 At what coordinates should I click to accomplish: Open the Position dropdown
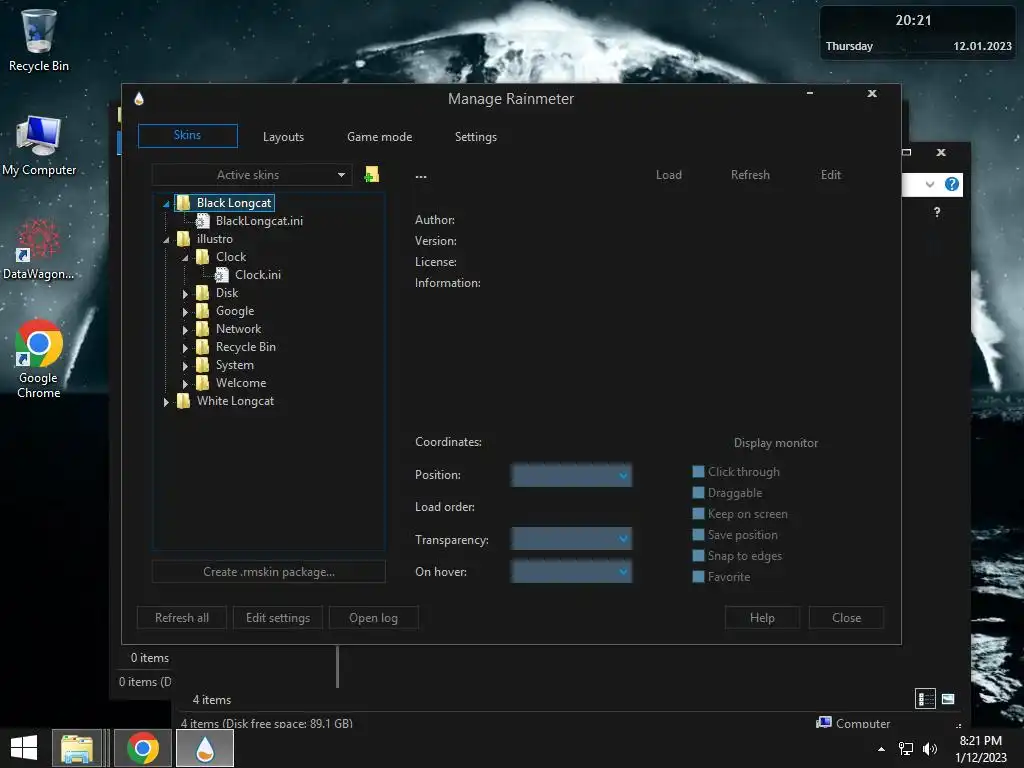click(x=571, y=475)
